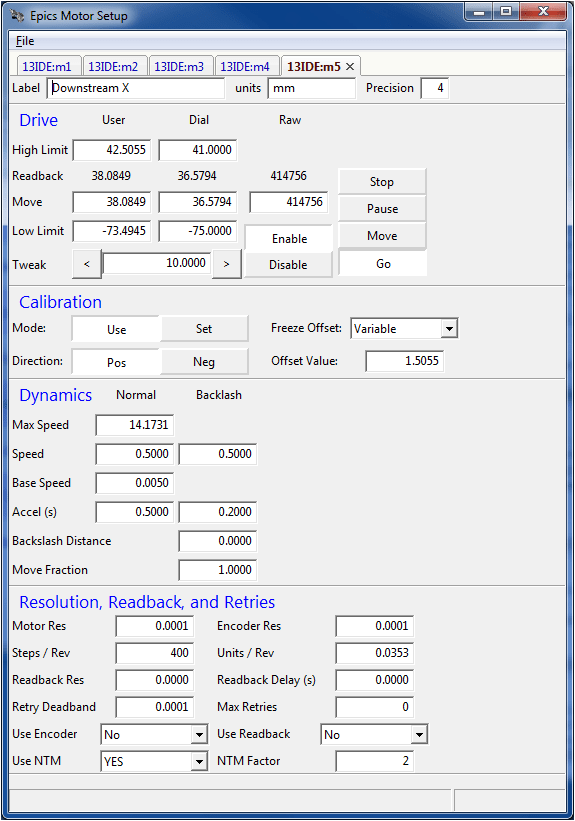Tweak motor positive with the > button
This screenshot has height=821, width=575.
tap(226, 264)
